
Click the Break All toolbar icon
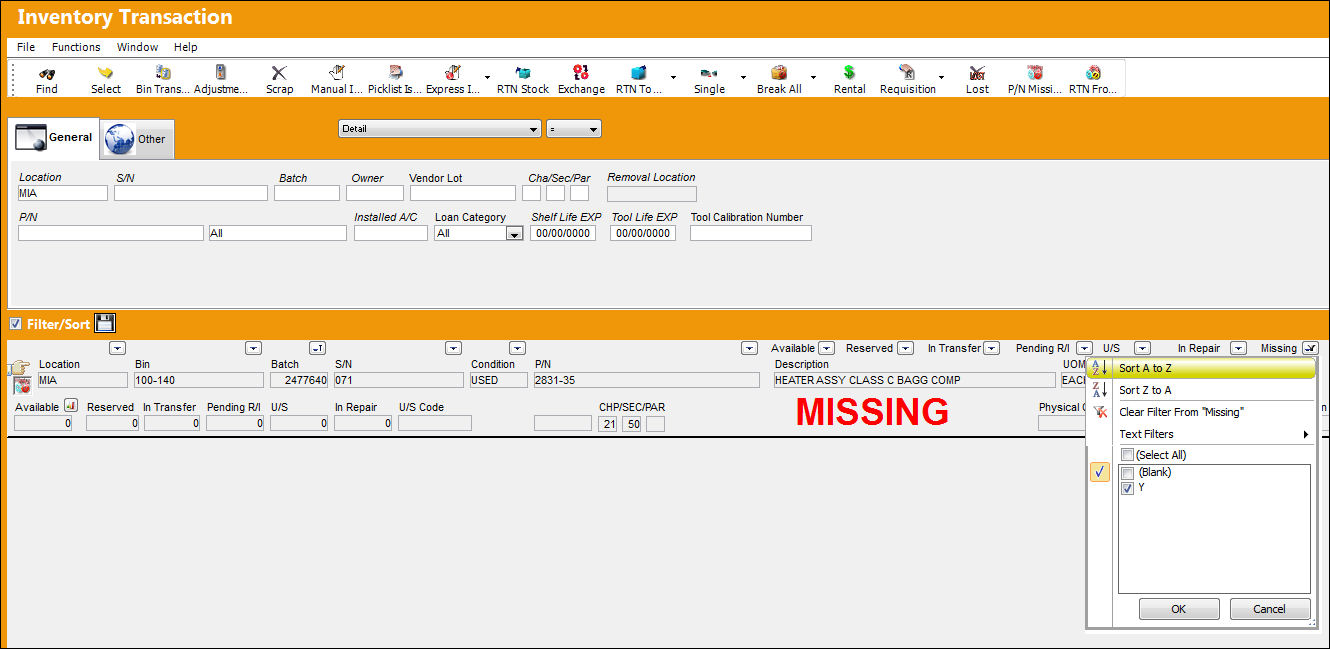pyautogui.click(x=779, y=73)
